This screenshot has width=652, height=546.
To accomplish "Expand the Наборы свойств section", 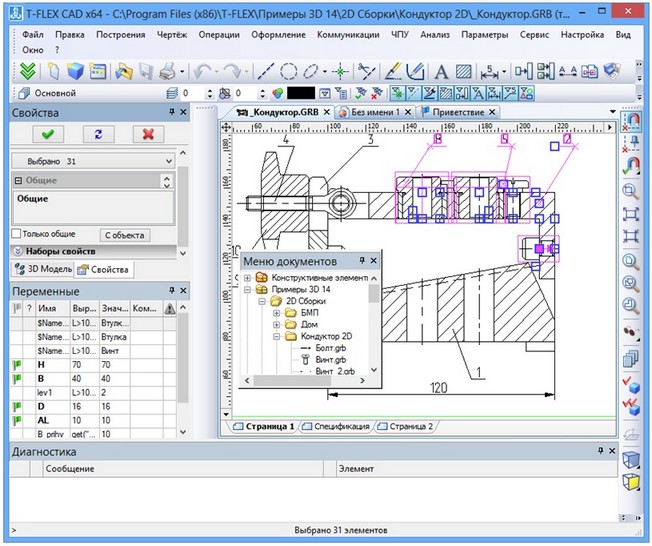I will pyautogui.click(x=17, y=252).
